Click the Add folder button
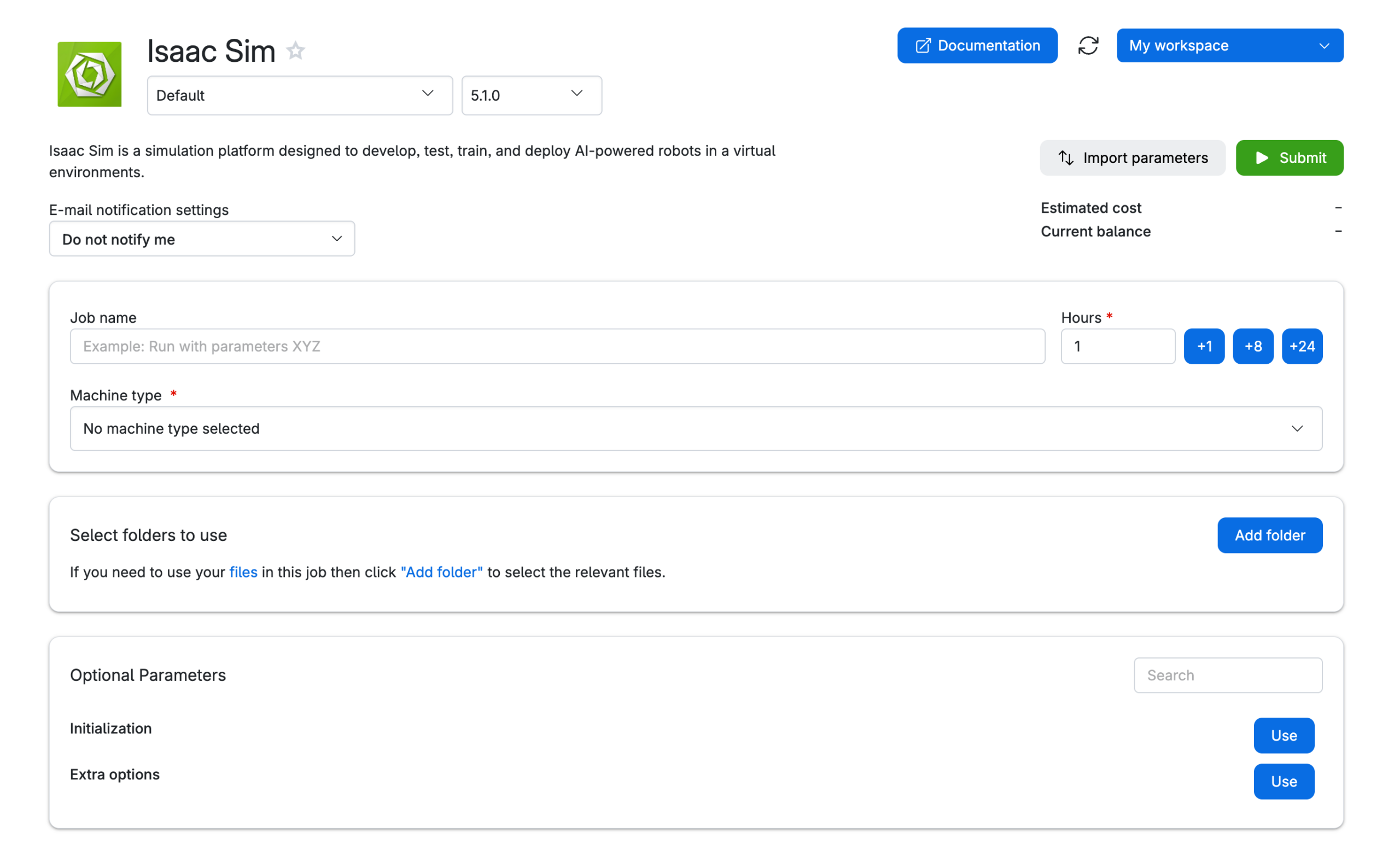The image size is (1400, 850). coord(1269,534)
